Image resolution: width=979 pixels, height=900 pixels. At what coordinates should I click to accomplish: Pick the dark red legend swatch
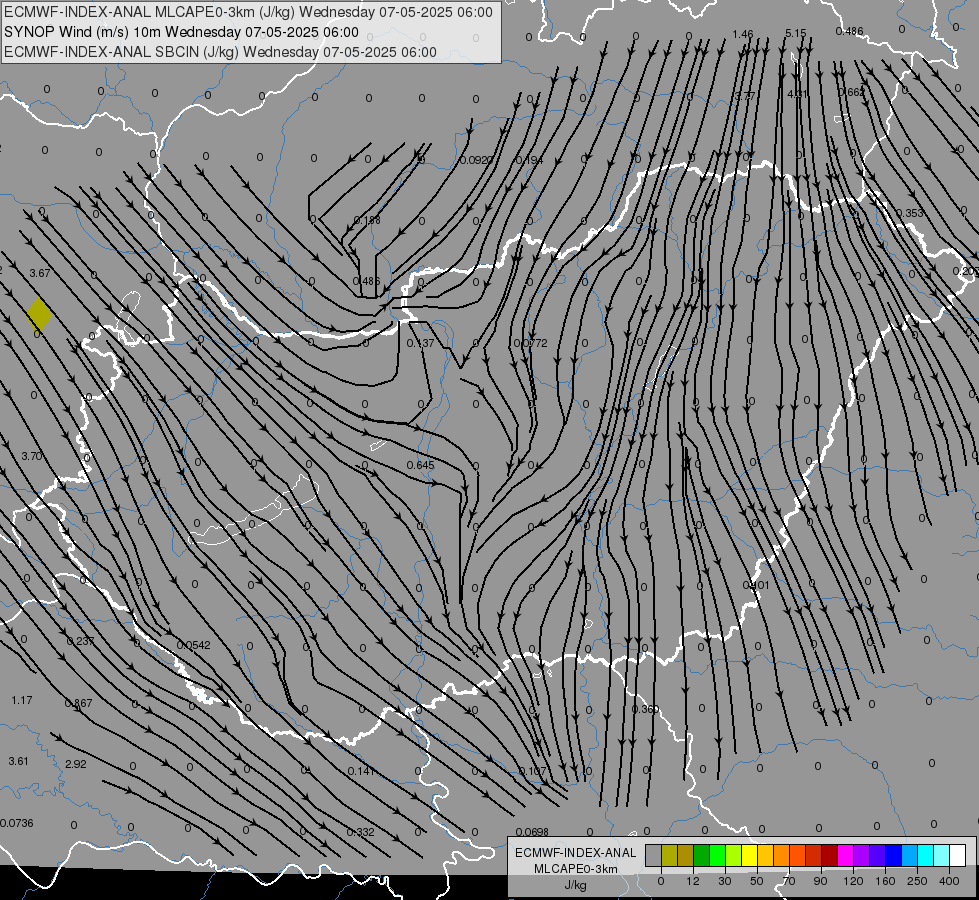829,855
